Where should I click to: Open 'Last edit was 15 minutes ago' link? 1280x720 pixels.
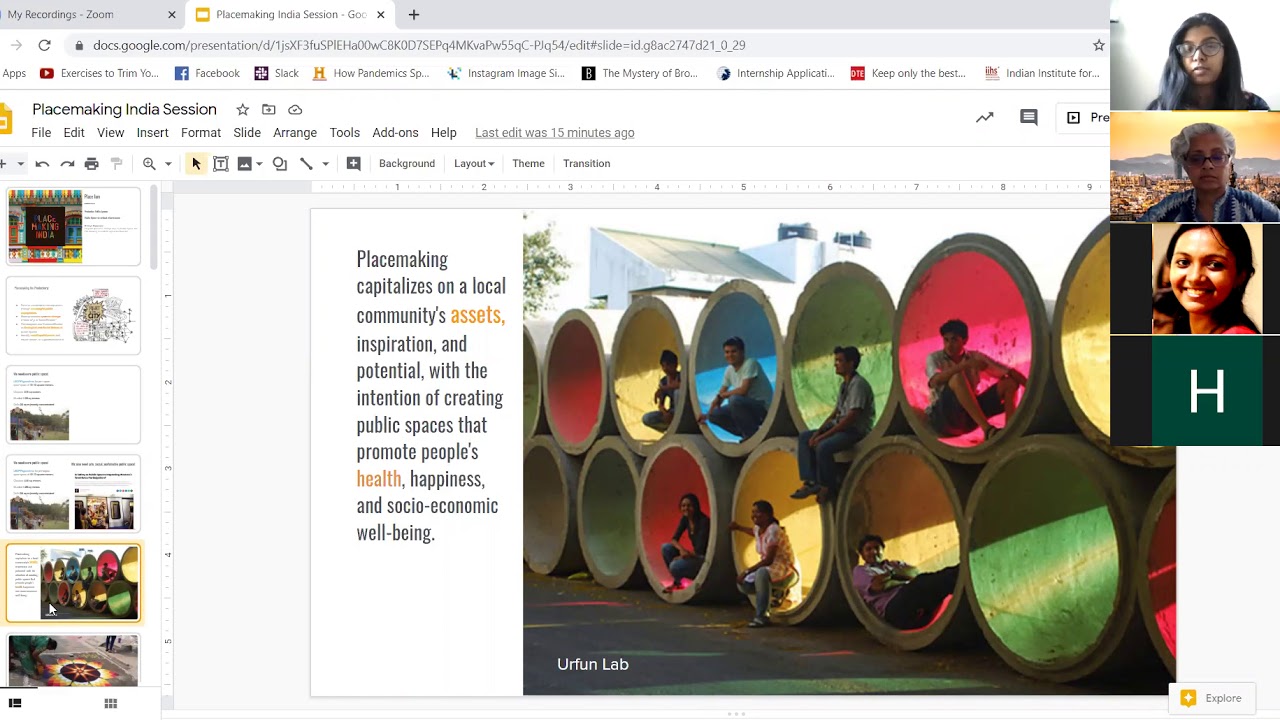click(554, 133)
